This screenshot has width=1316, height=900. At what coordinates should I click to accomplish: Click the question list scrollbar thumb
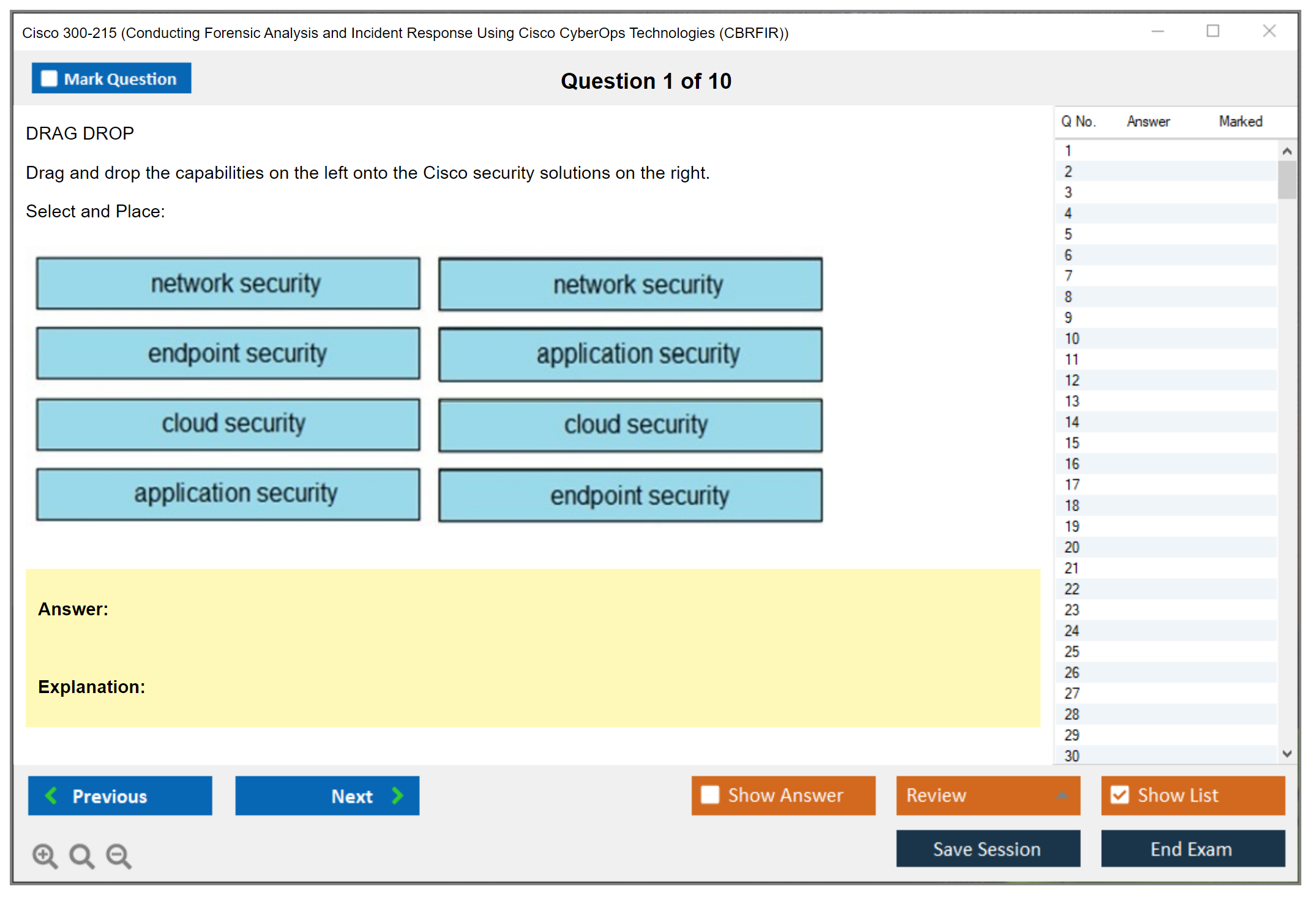(x=1287, y=179)
